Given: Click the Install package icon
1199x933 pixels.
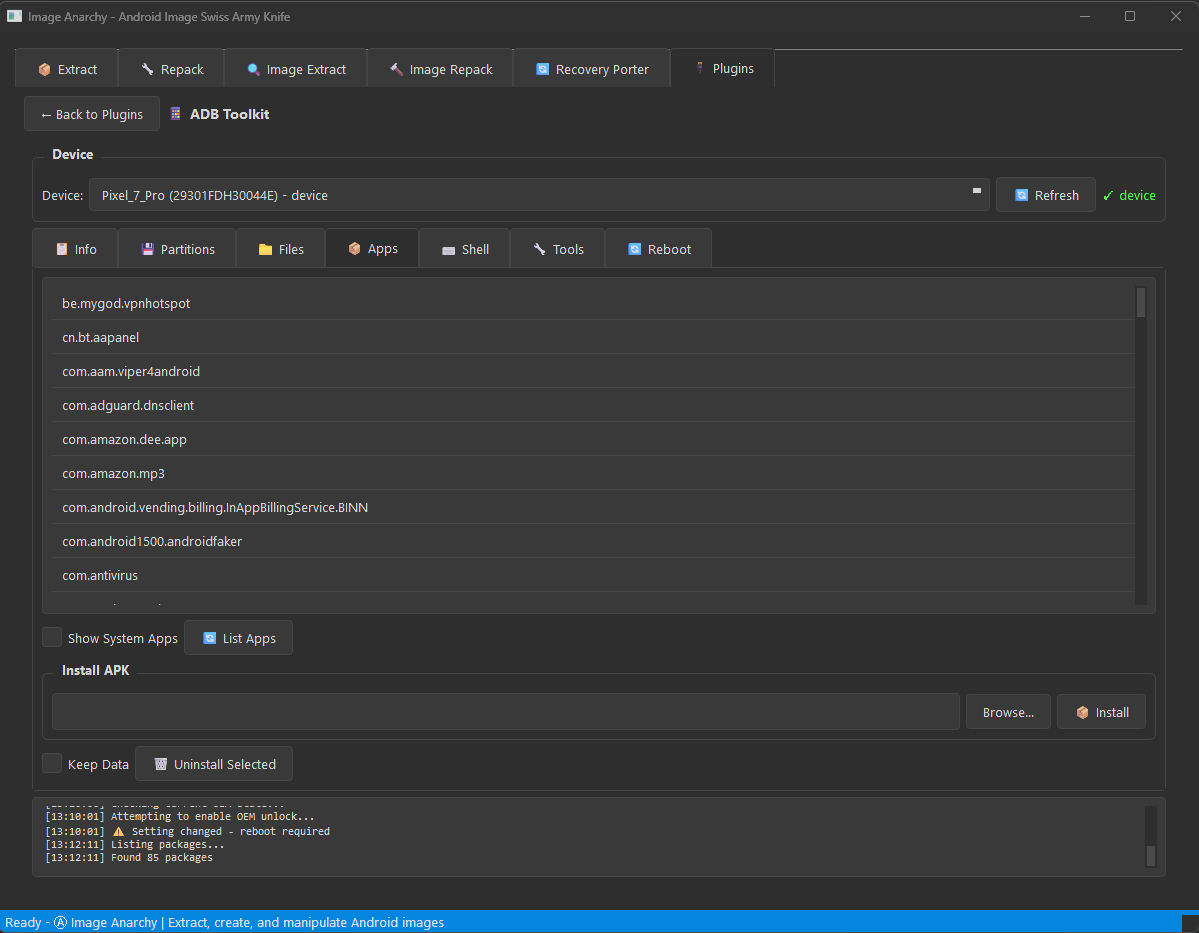Looking at the screenshot, I should click(1082, 712).
